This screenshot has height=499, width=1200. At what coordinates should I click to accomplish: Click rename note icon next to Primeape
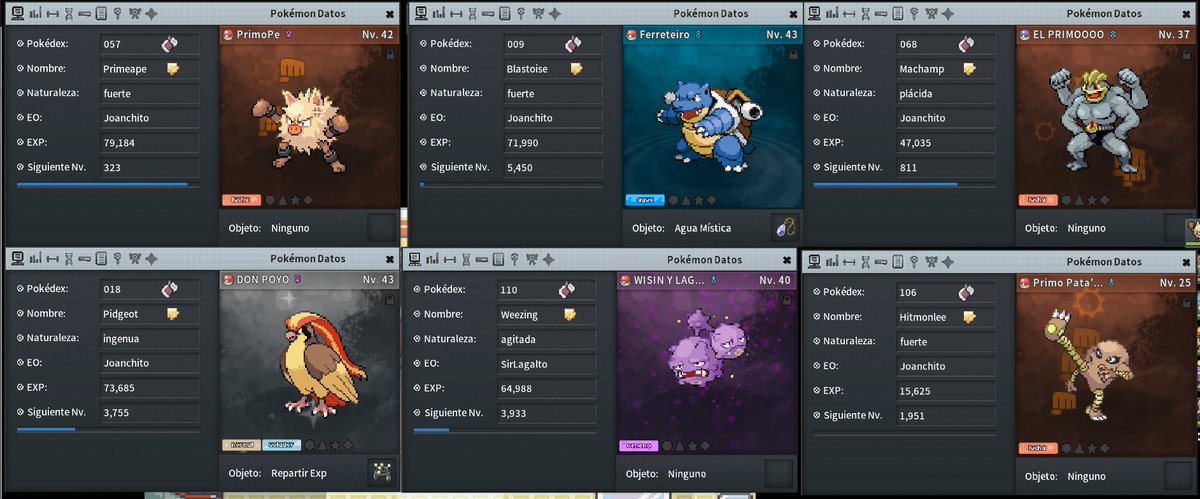(173, 69)
